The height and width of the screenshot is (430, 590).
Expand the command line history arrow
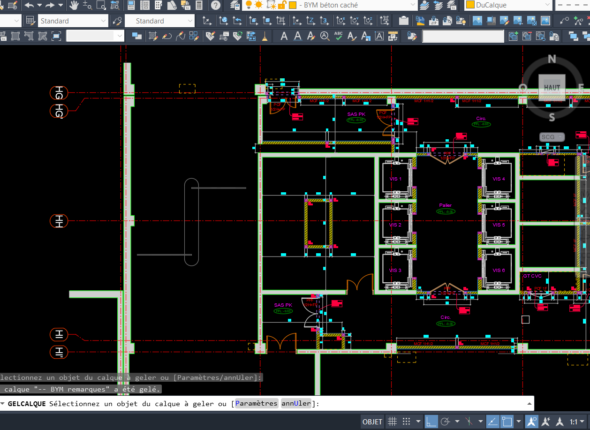coord(529,404)
